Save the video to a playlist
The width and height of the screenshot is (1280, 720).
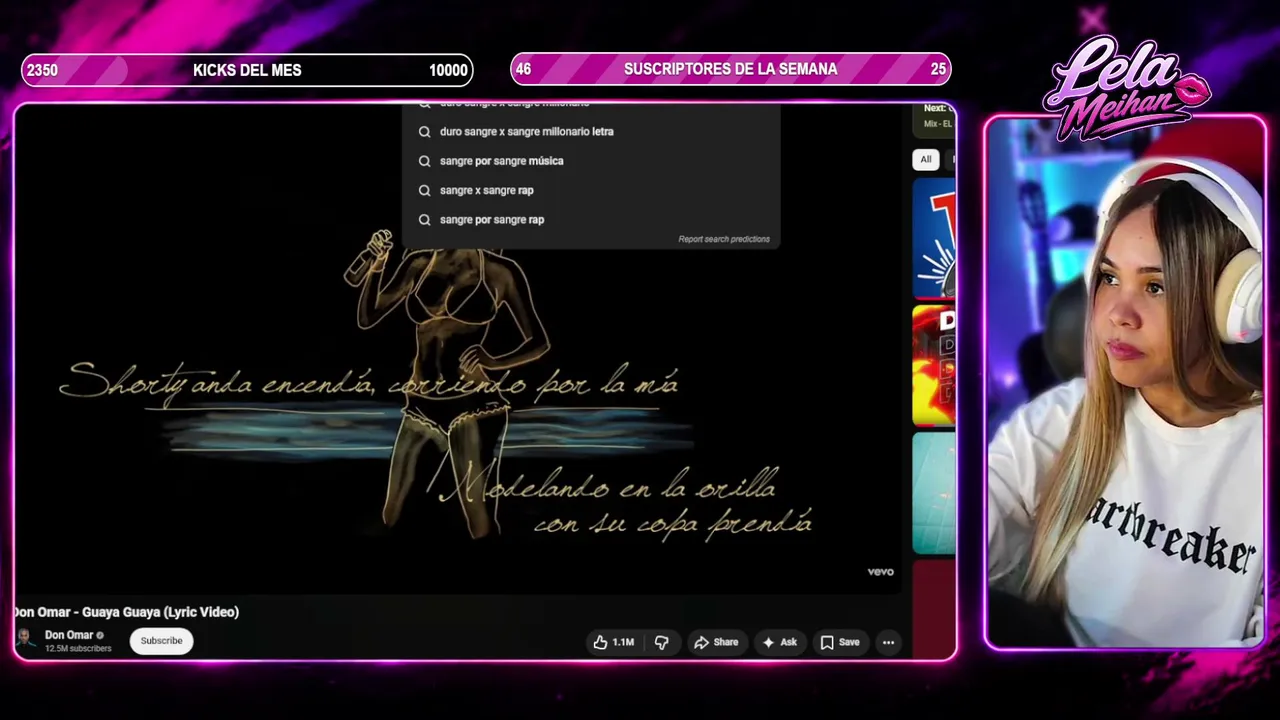pyautogui.click(x=840, y=642)
